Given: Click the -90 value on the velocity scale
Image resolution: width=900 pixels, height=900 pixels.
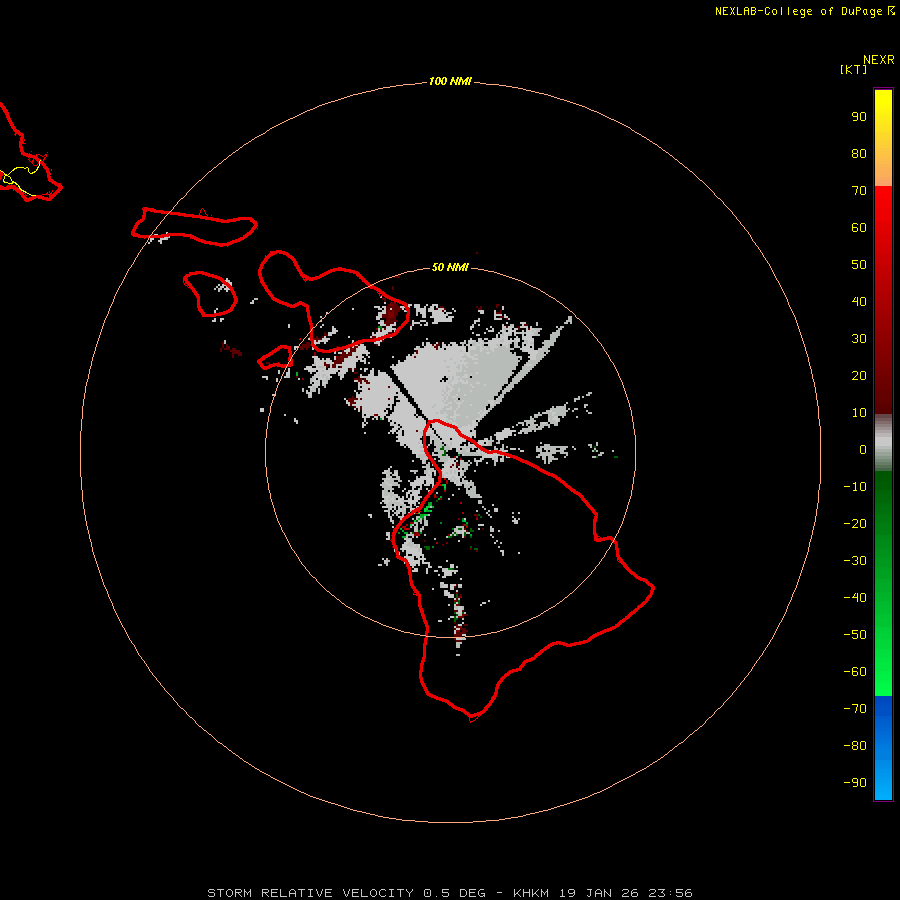Looking at the screenshot, I should (x=855, y=783).
